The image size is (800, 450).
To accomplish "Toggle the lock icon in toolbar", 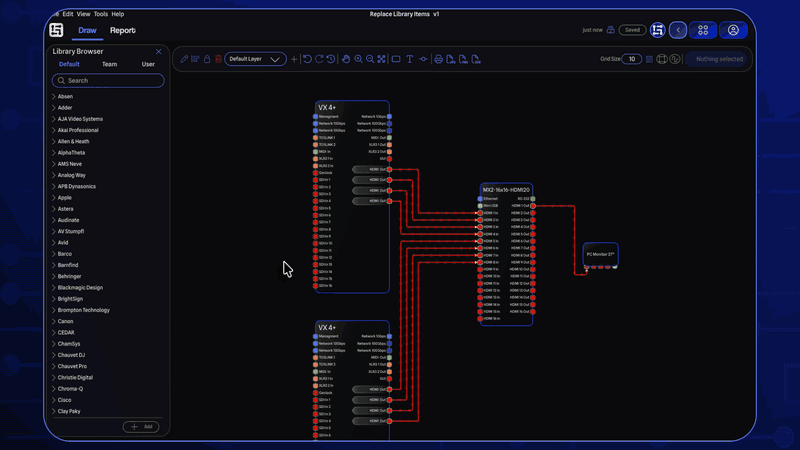I will click(207, 59).
